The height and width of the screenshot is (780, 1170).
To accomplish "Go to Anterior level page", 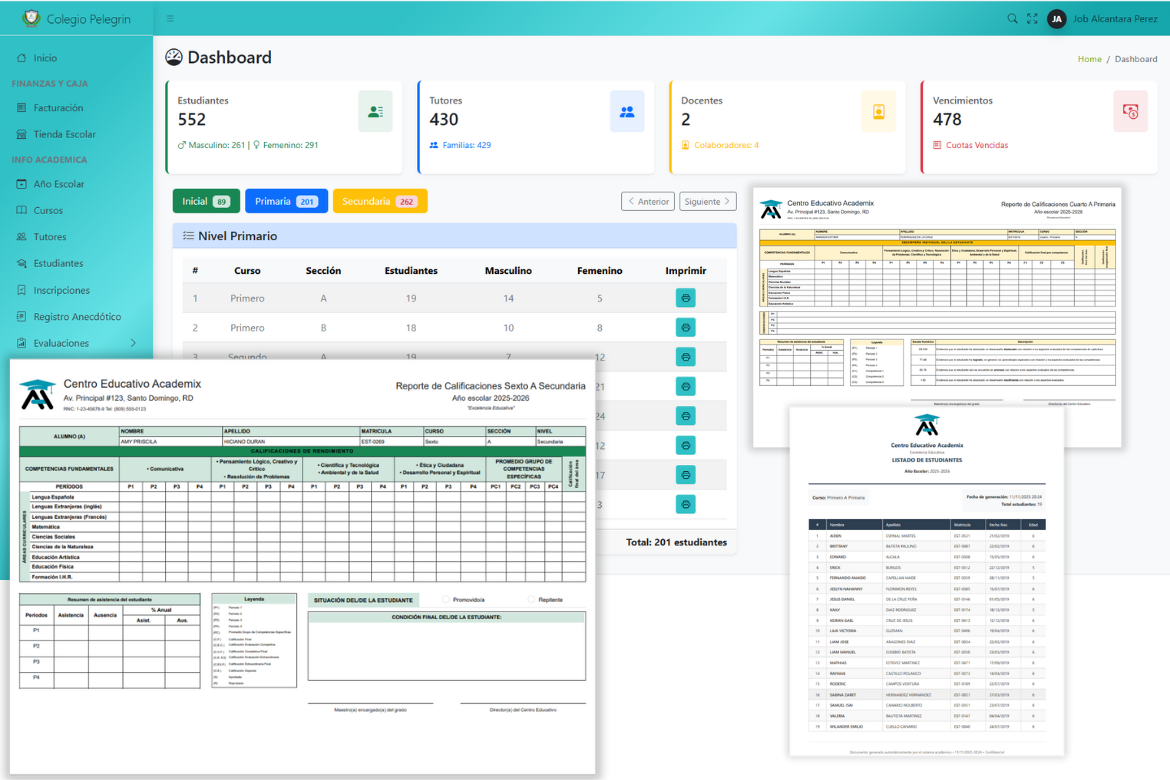I will pyautogui.click(x=647, y=201).
